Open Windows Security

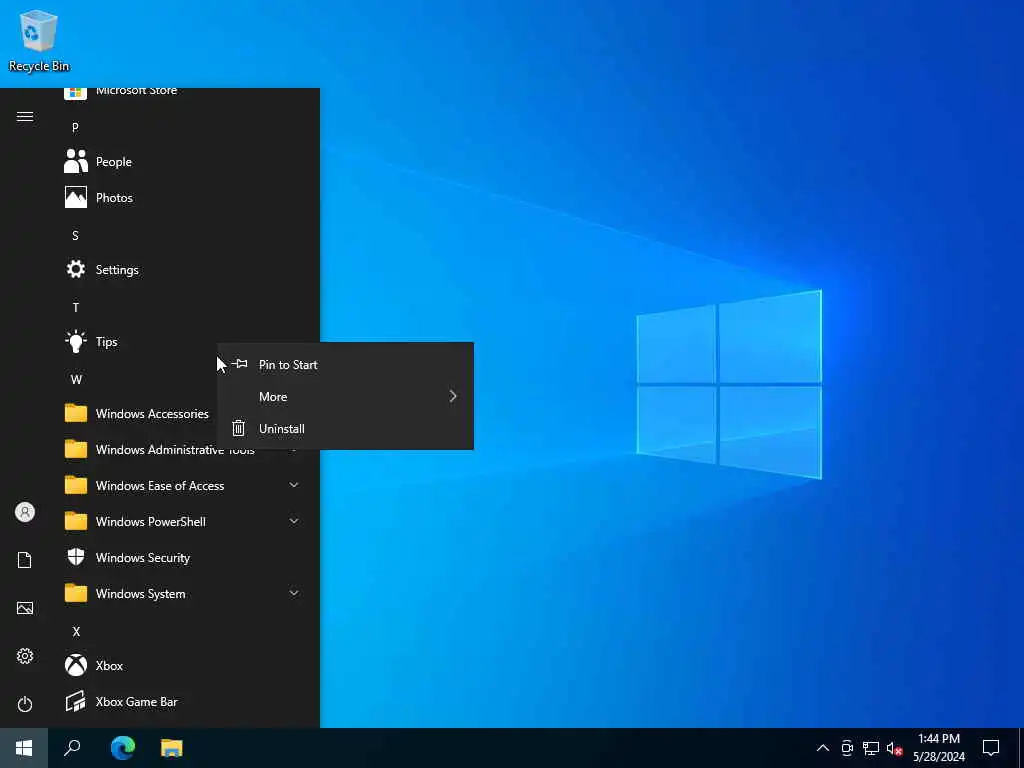[x=183, y=557]
